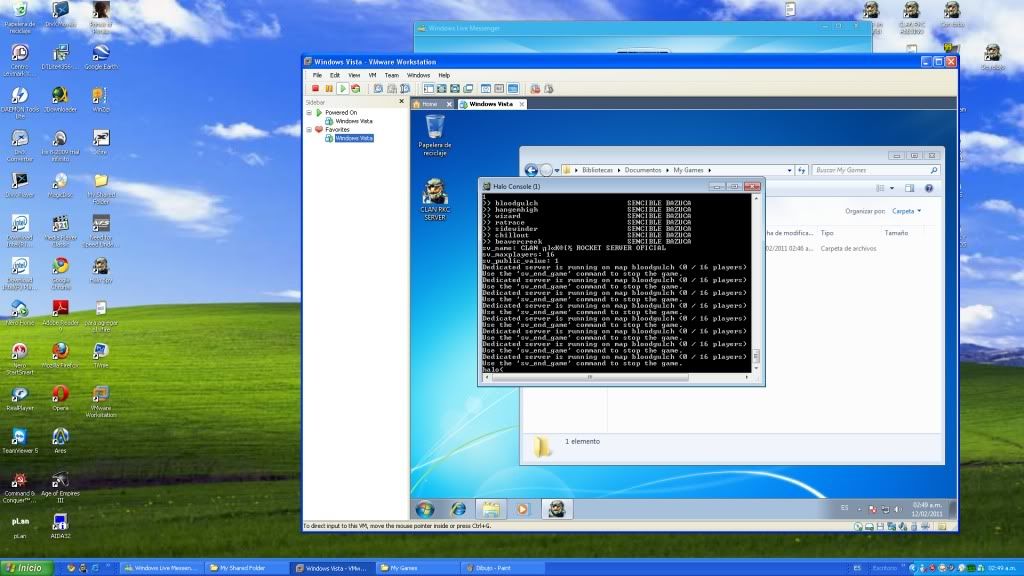Click the Explorer Back navigation button
The width and height of the screenshot is (1024, 576).
pyautogui.click(x=531, y=170)
